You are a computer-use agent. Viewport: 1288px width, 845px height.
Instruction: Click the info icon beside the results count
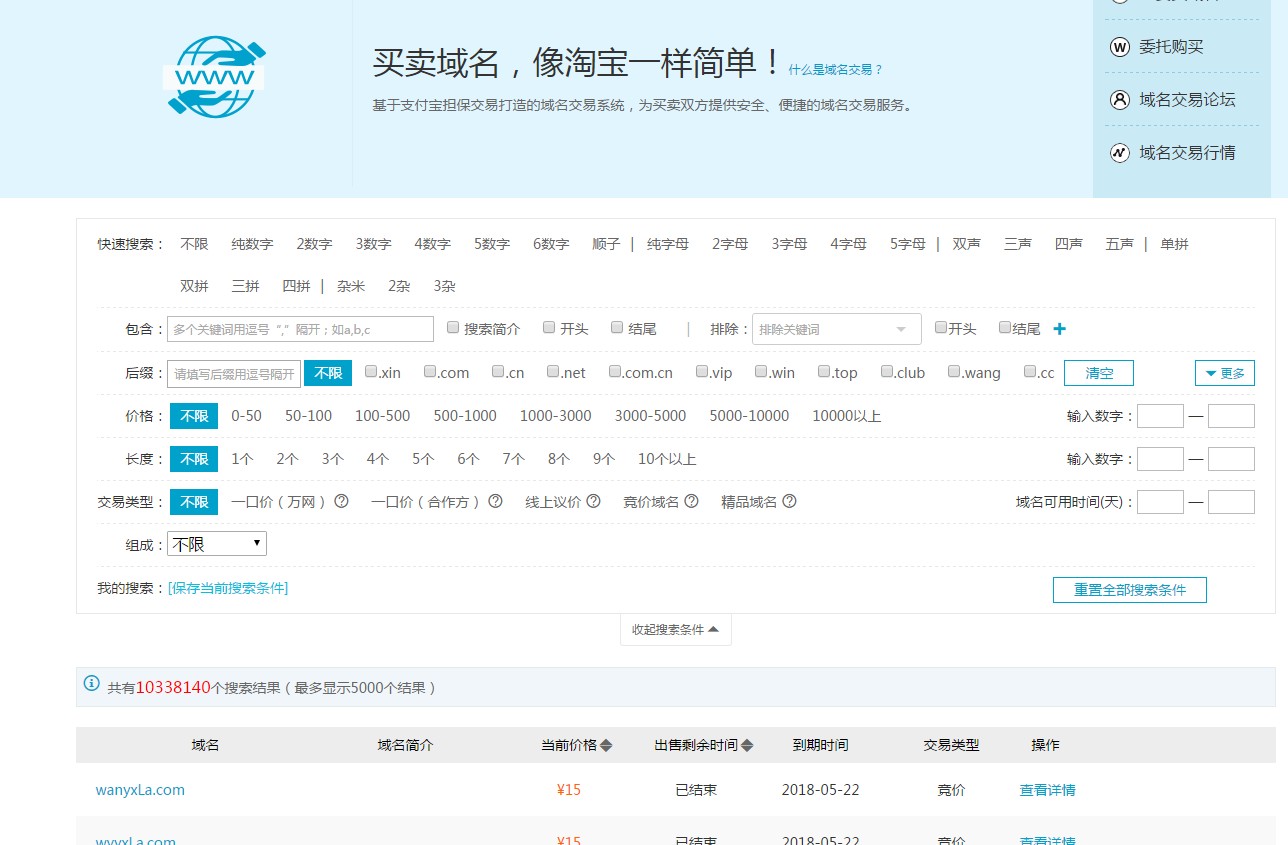(x=91, y=685)
